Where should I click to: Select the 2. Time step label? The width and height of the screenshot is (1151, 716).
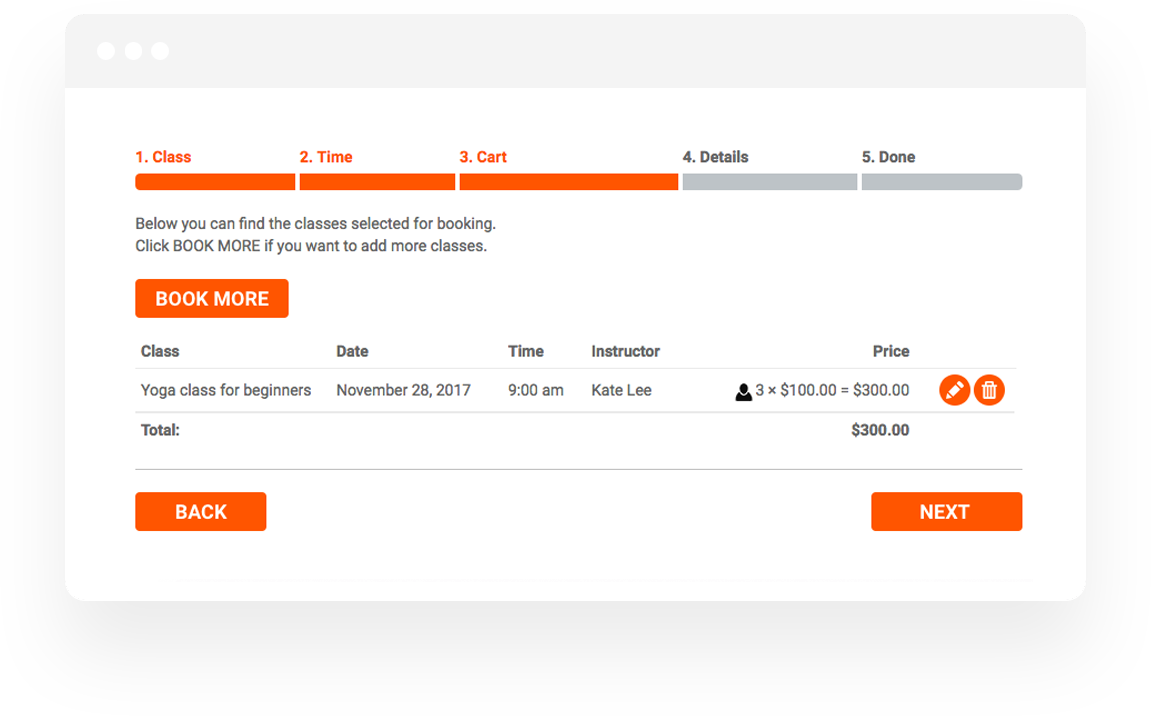[x=326, y=157]
